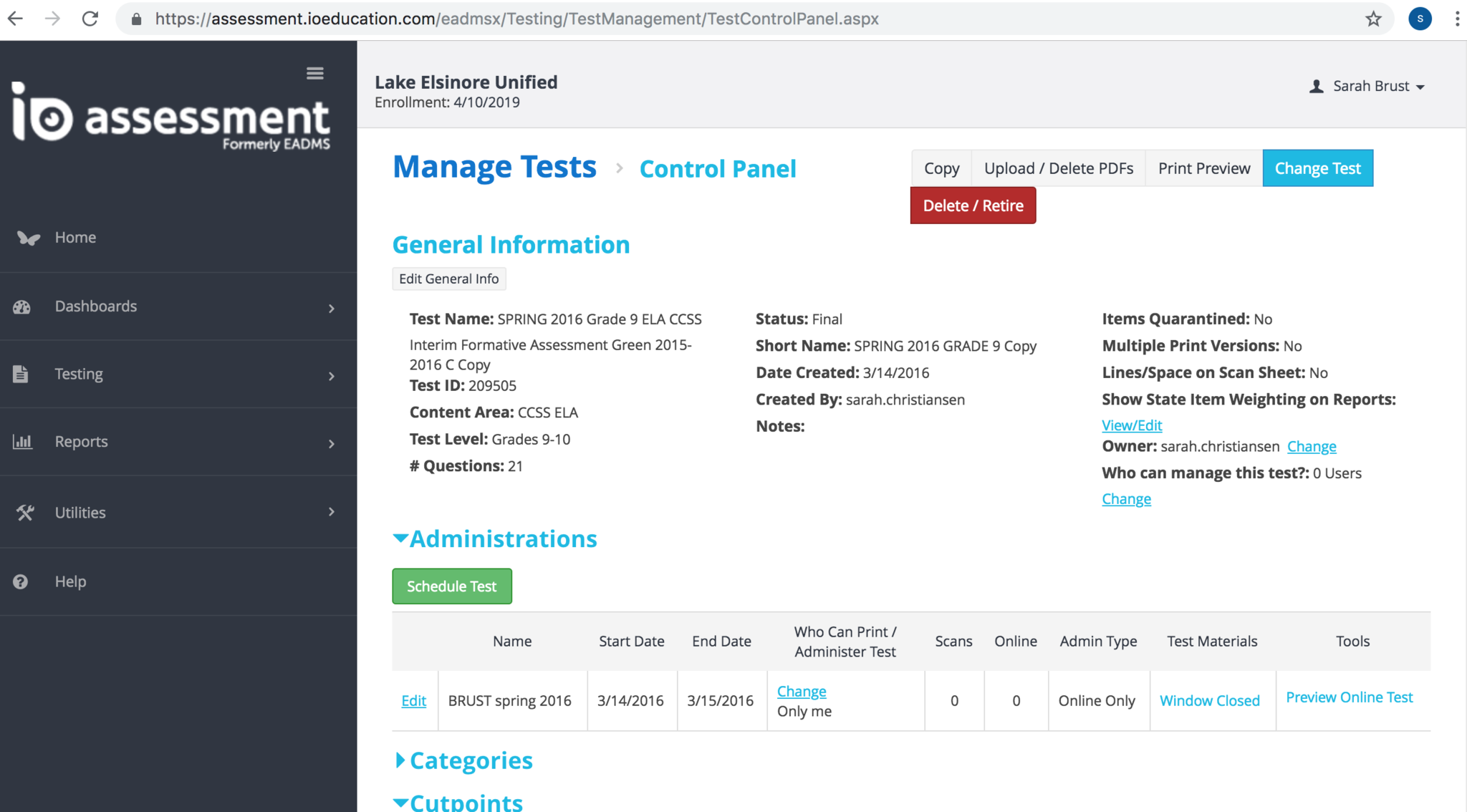
Task: Select the Upload / Delete PDFs tab
Action: coord(1058,168)
